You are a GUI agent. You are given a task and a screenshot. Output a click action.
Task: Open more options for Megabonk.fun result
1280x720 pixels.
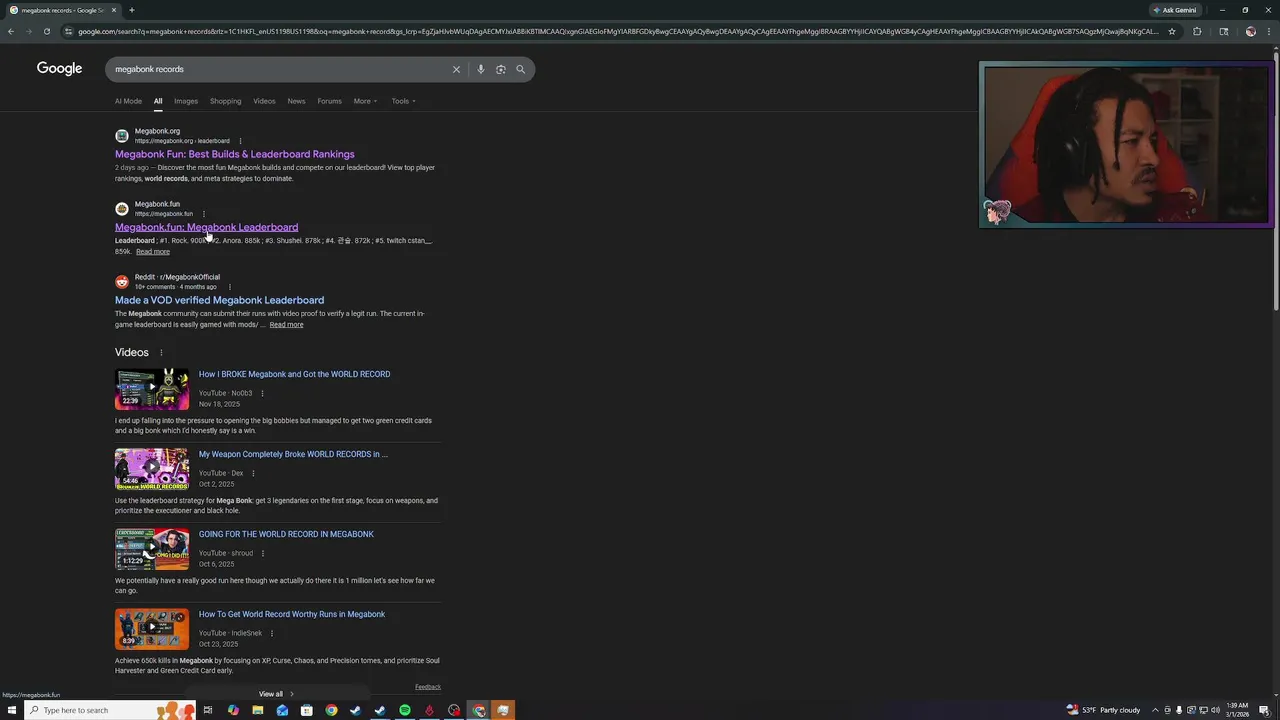pos(203,214)
